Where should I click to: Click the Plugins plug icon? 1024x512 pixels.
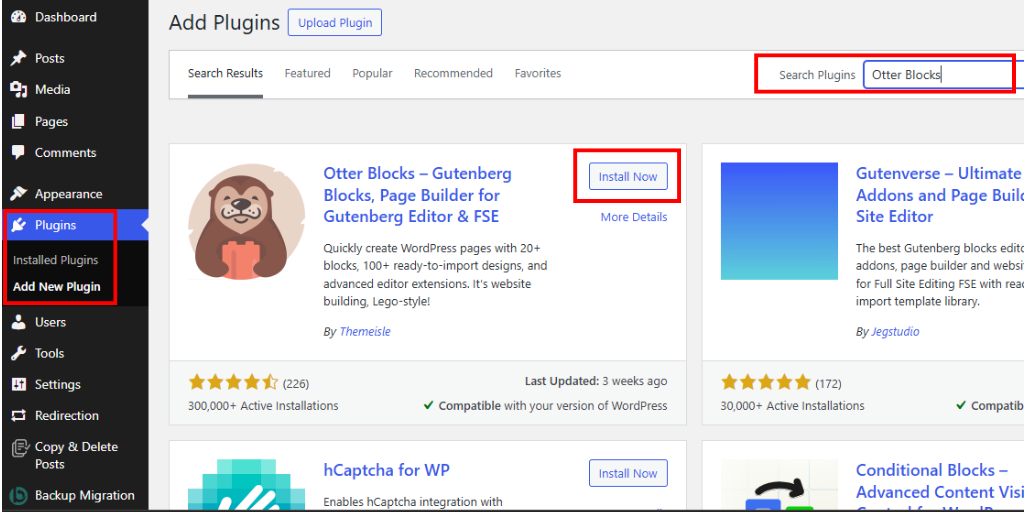[18, 225]
